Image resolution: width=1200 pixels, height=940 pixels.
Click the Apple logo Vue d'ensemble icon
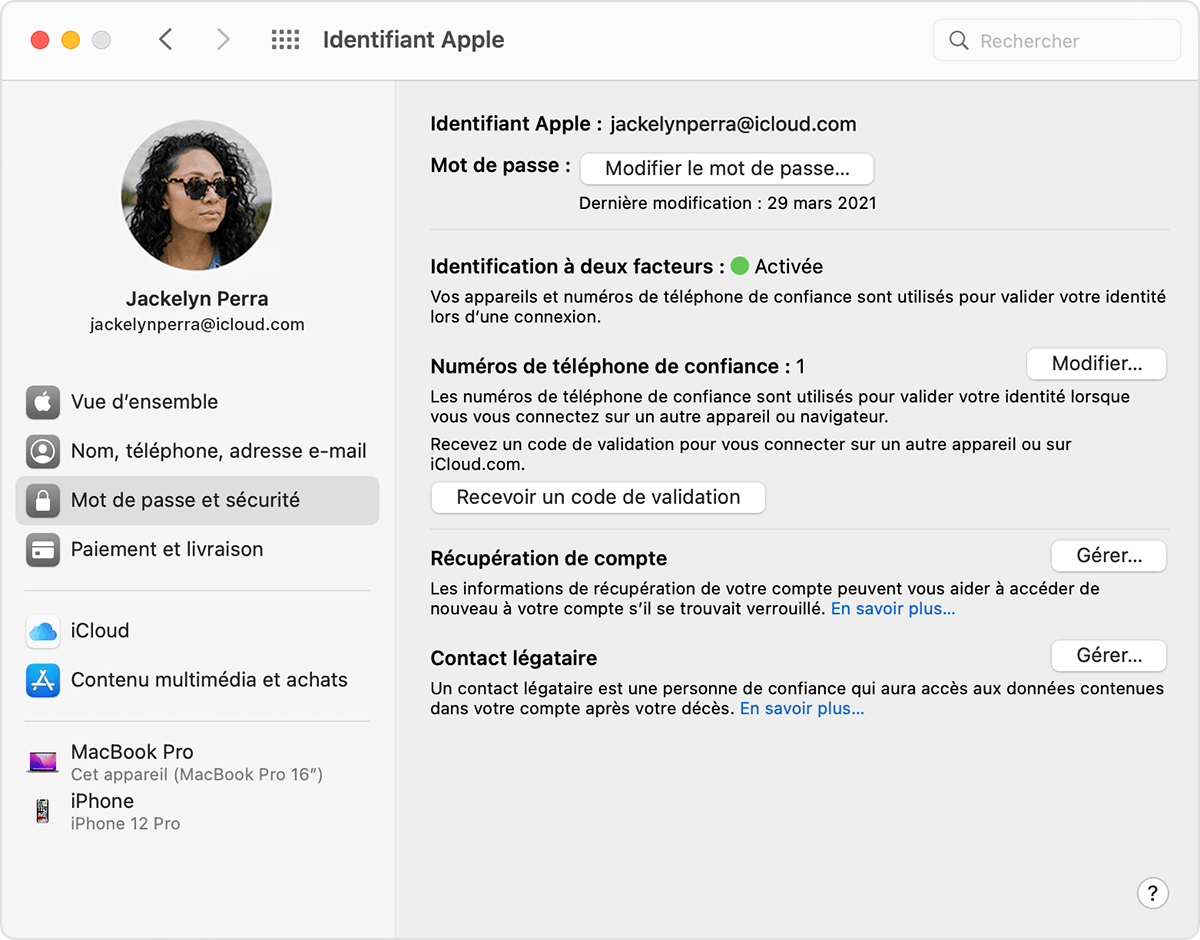coord(43,402)
